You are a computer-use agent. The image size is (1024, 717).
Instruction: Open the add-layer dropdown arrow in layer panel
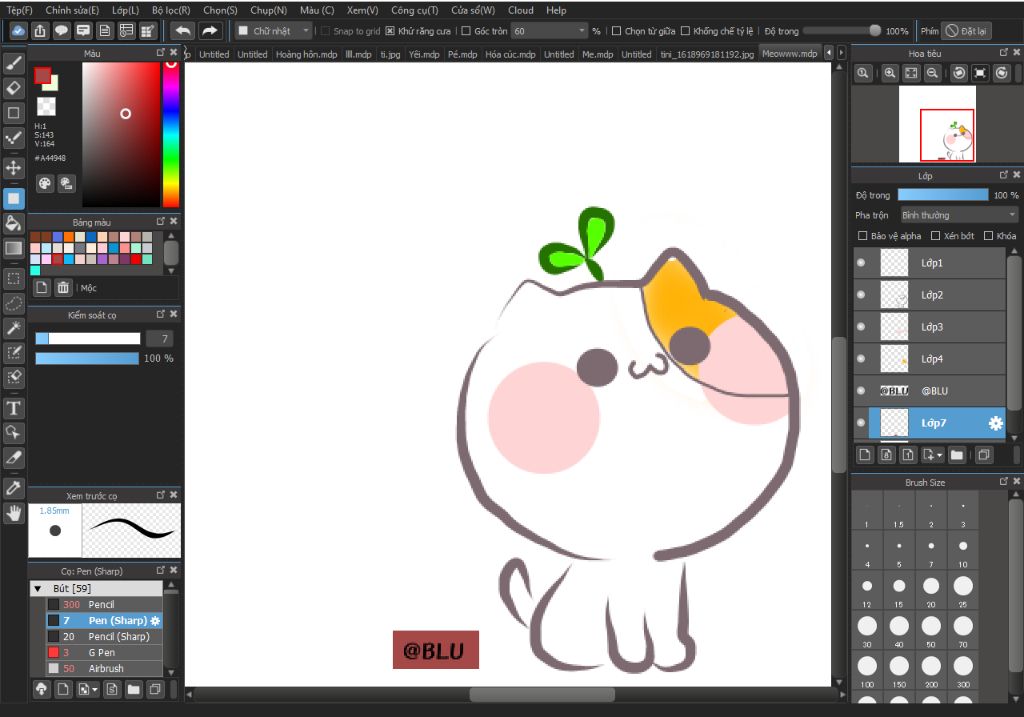click(933, 454)
